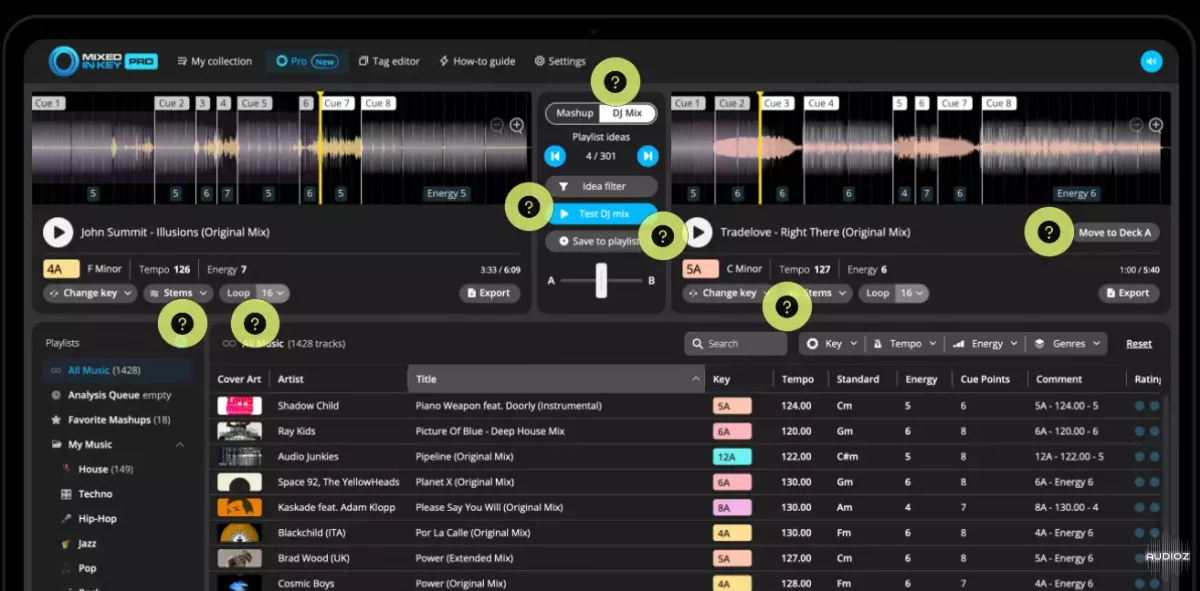The width and height of the screenshot is (1200, 591).
Task: Click the Shadow Child cover art thumbnail
Action: pyautogui.click(x=240, y=406)
